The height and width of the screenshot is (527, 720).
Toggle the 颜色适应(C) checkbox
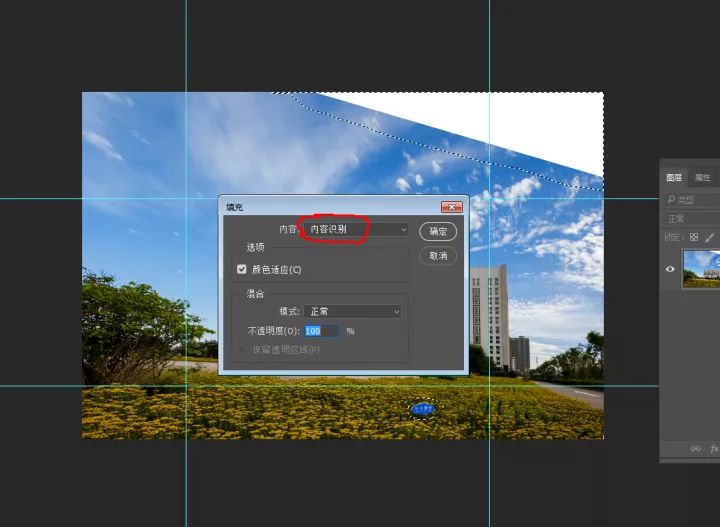[x=242, y=269]
